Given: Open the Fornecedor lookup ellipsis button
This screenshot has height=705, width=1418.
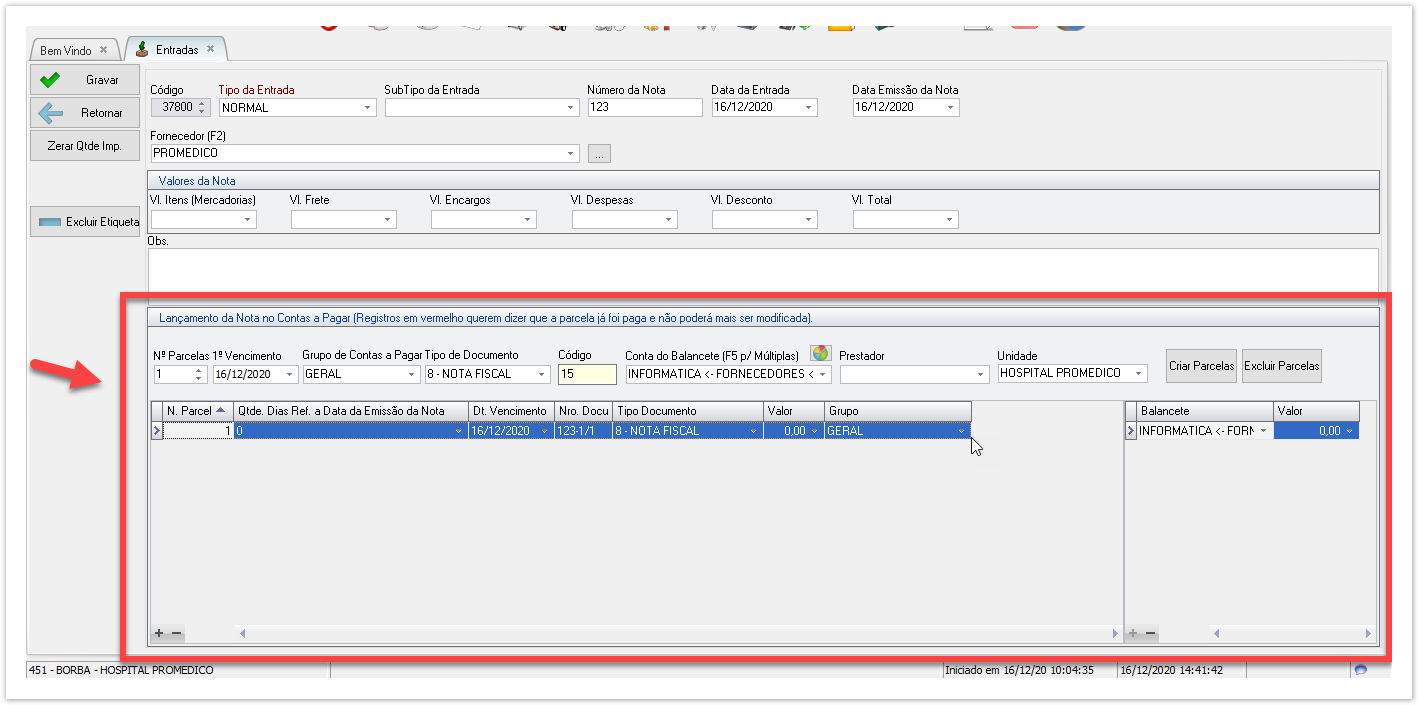Looking at the screenshot, I should (599, 154).
